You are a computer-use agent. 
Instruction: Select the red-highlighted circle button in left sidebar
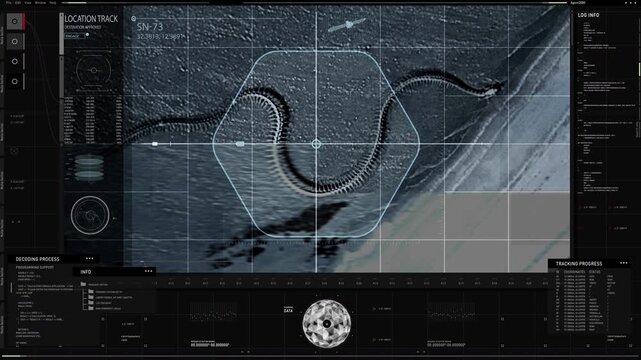15,21
